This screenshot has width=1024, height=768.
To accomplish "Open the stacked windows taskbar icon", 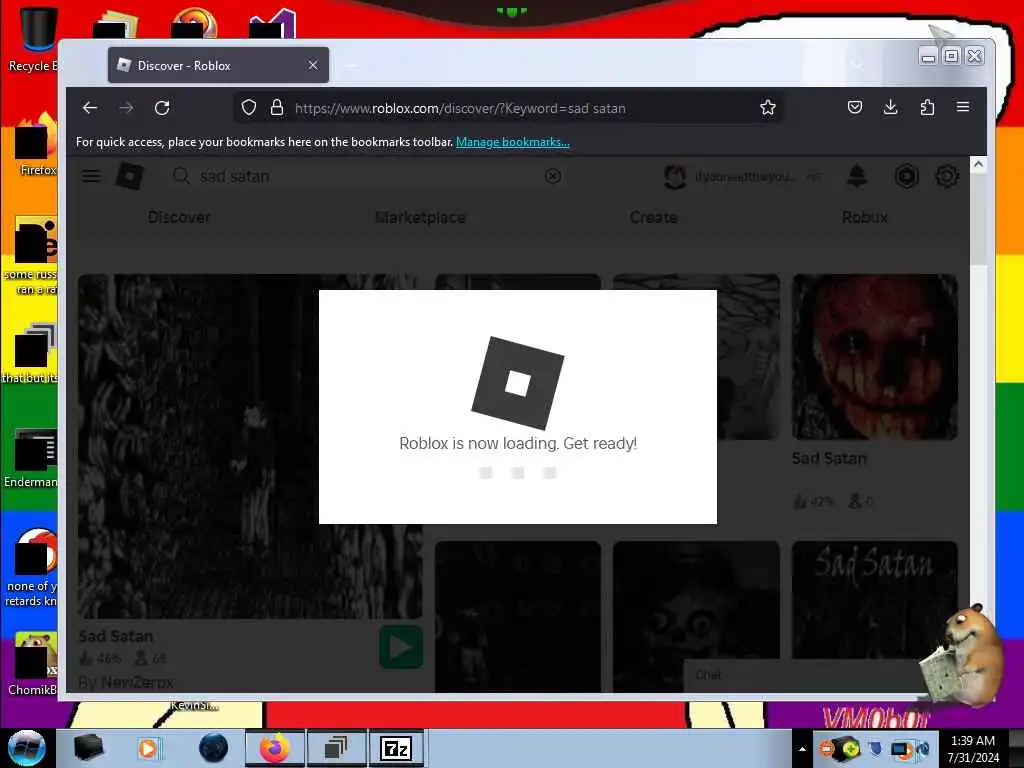I will pyautogui.click(x=336, y=748).
